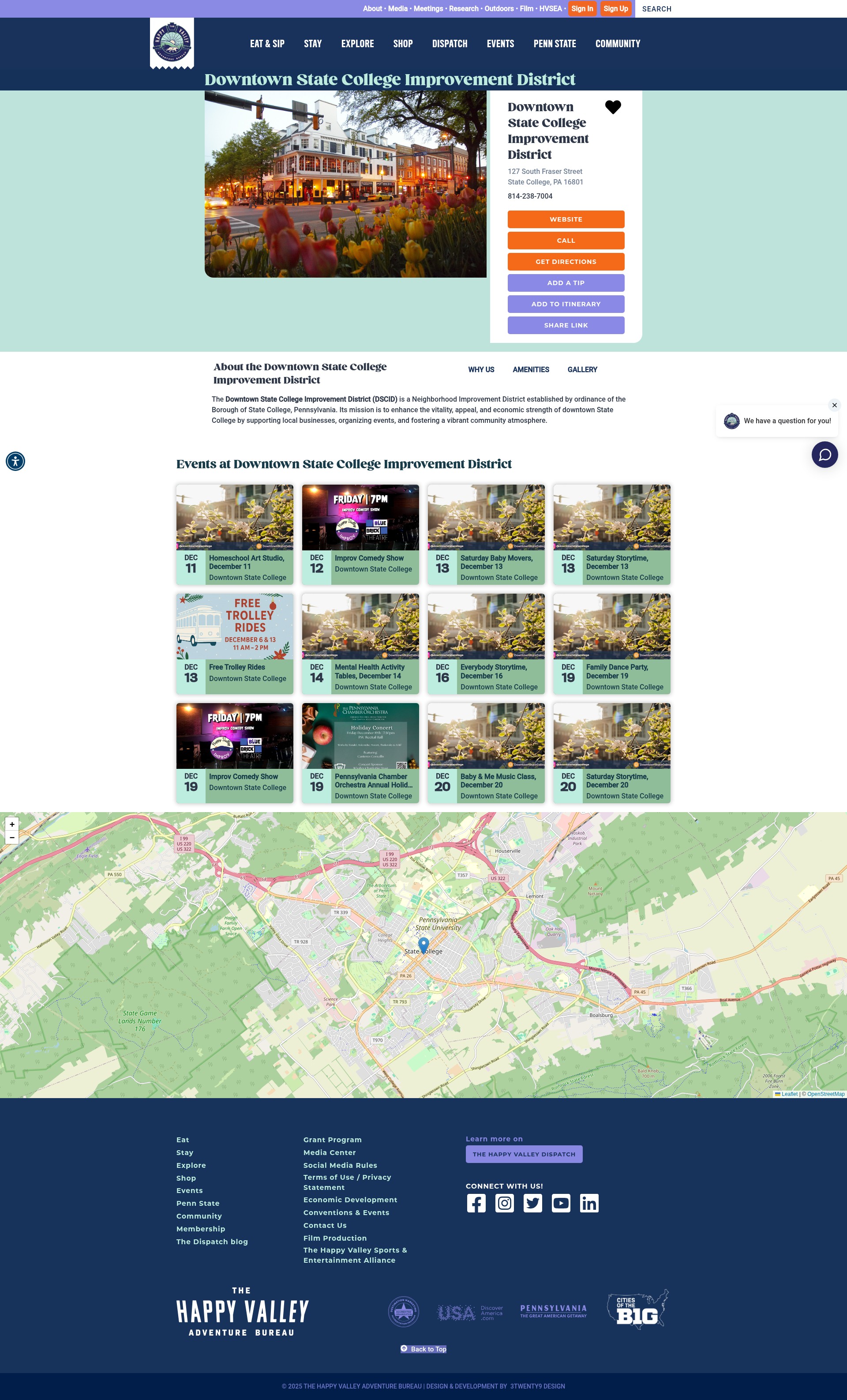Open the Stay menu
Viewport: 847px width, 1400px height.
[312, 44]
